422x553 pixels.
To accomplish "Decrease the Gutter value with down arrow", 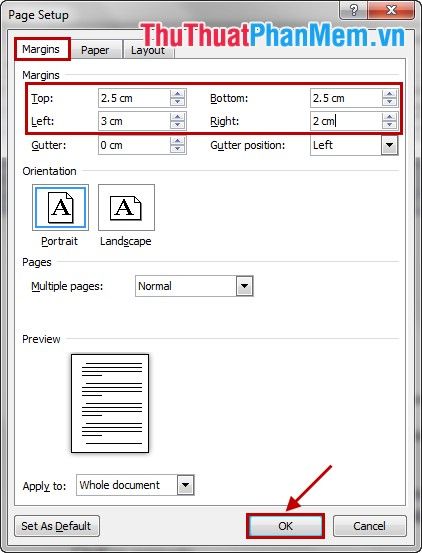I will (x=177, y=149).
